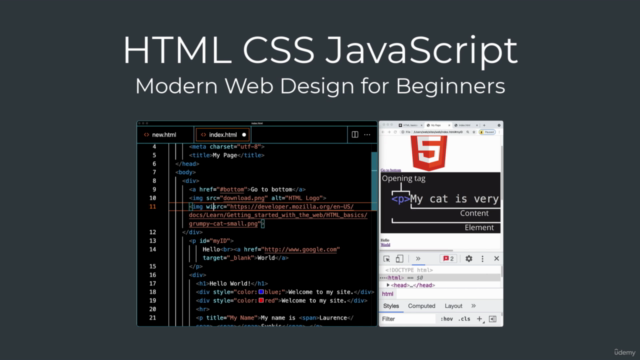Click the grumpy cat element diagram image
Viewport: 640px width, 360px height.
point(440,203)
